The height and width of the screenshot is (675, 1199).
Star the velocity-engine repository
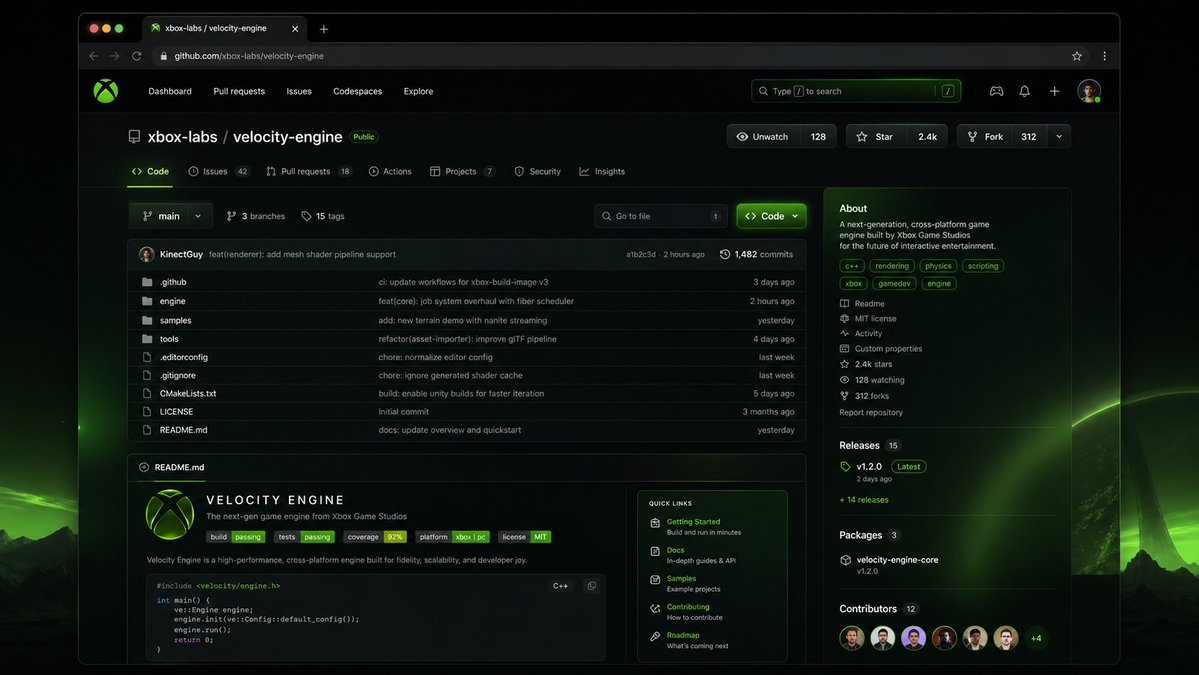click(876, 137)
